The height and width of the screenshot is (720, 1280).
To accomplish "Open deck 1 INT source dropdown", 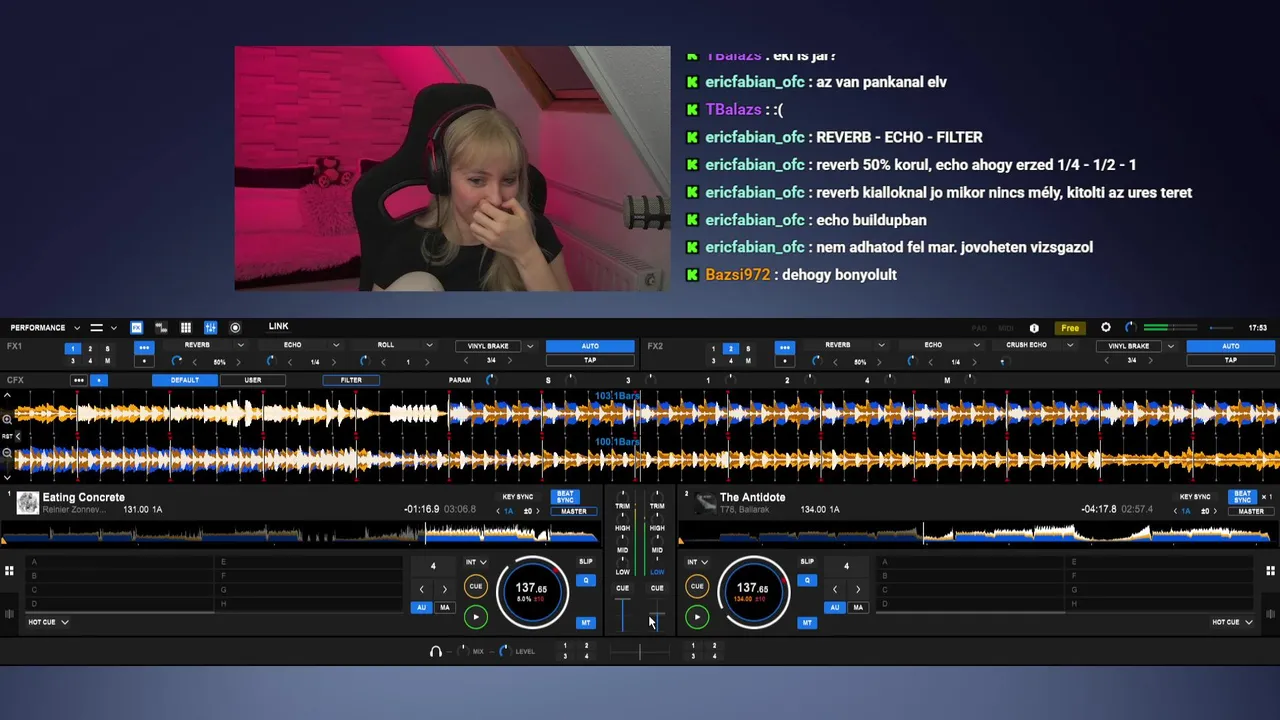I will pyautogui.click(x=476, y=562).
